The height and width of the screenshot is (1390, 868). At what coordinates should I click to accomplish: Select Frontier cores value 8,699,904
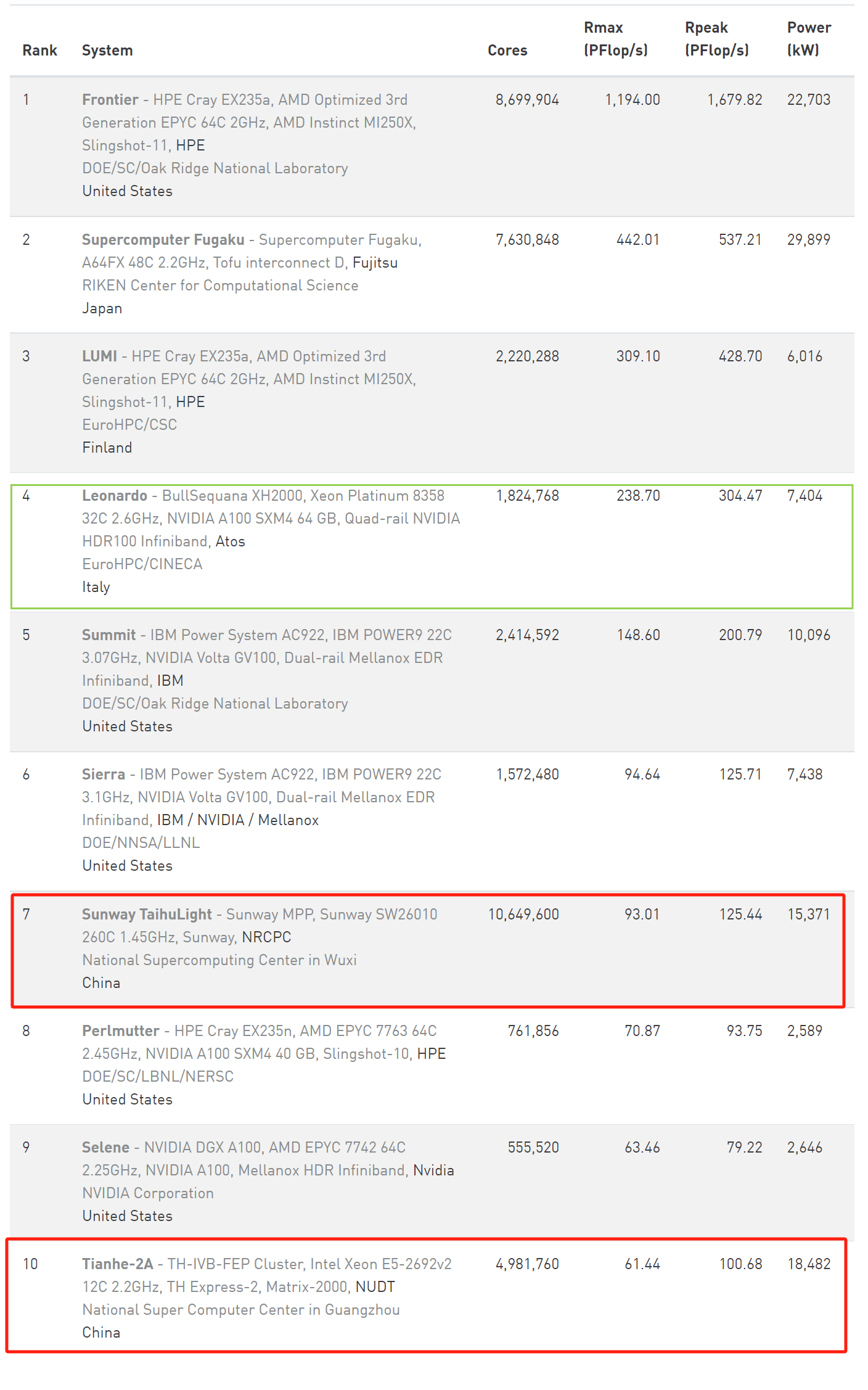pyautogui.click(x=527, y=99)
